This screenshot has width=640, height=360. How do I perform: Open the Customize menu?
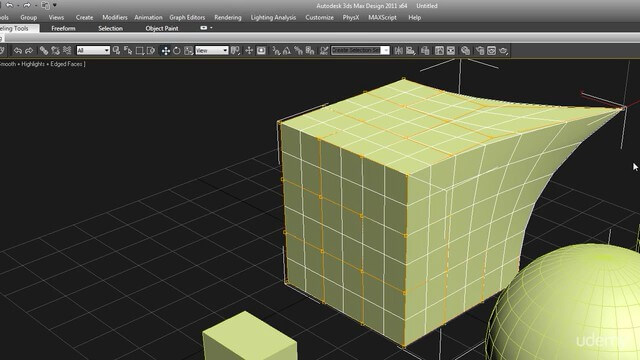tap(319, 18)
